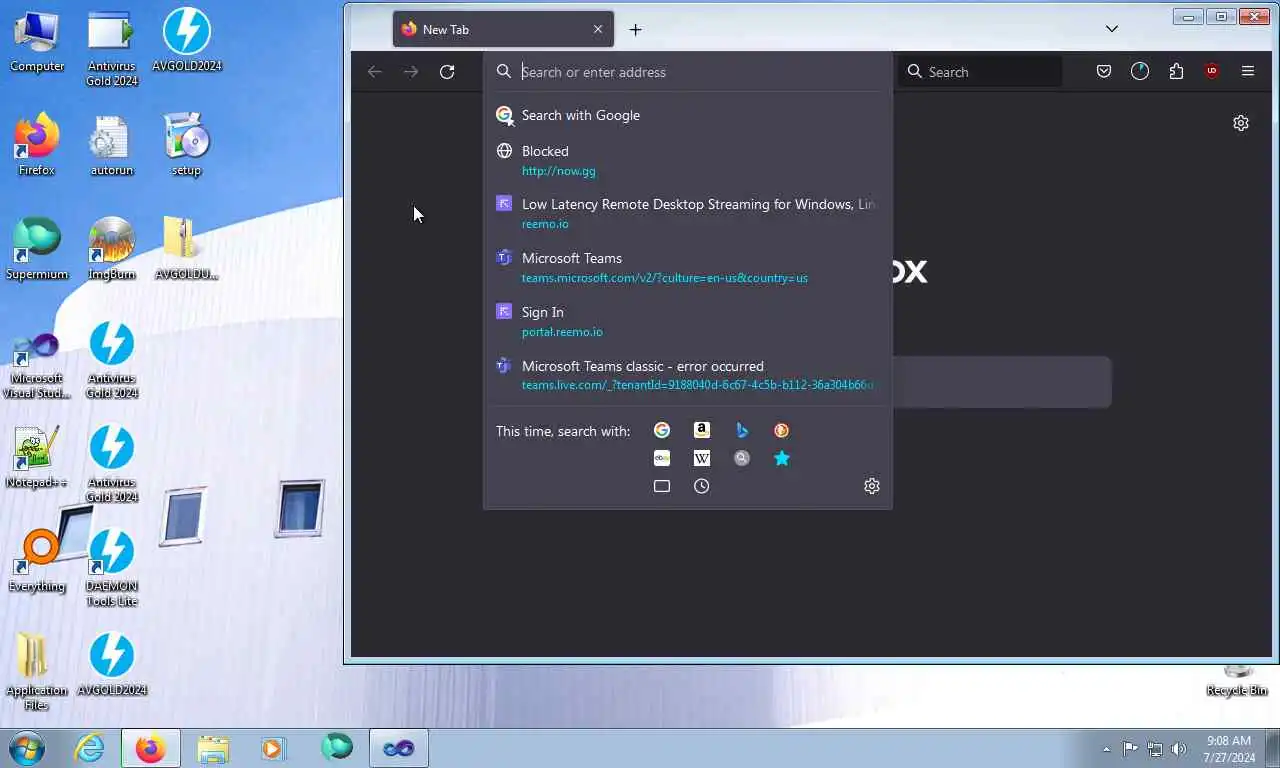1280x768 pixels.
Task: Select the Microsoft Visual Studio shortcut
Action: (37, 365)
